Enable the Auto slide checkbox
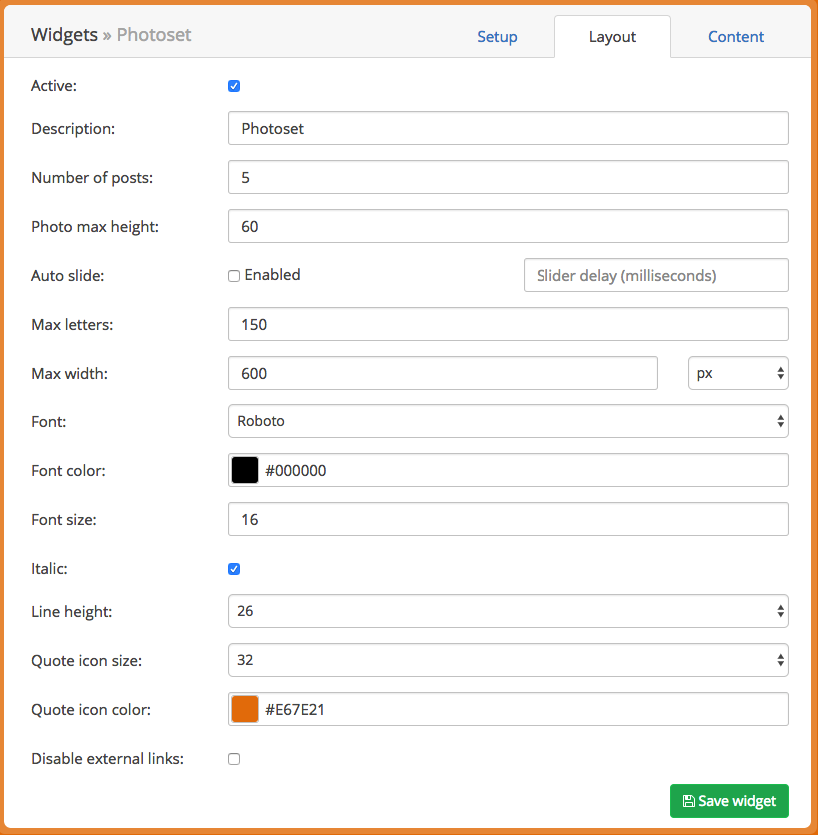818x835 pixels. coord(234,275)
